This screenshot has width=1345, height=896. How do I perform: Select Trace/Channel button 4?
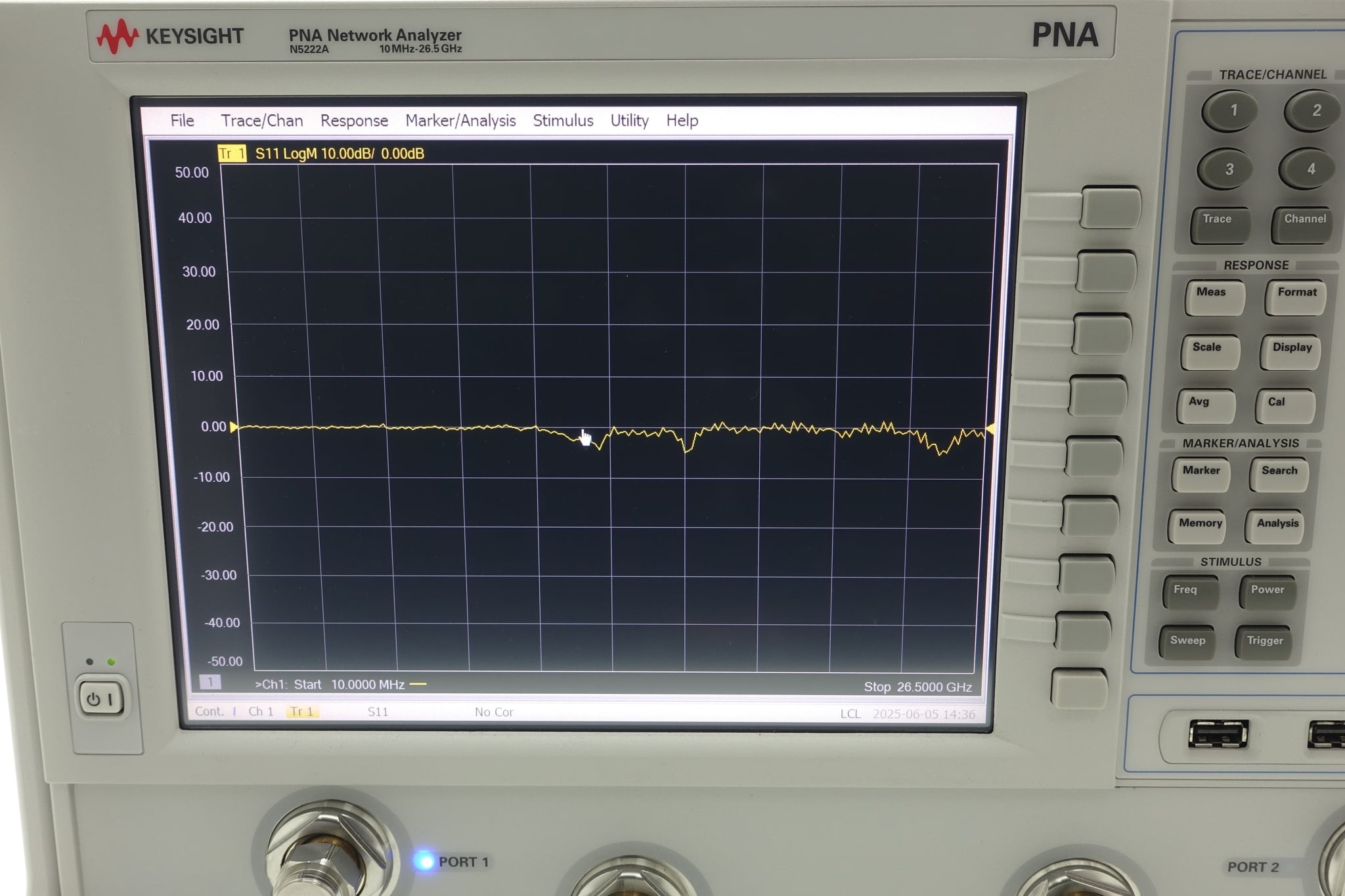point(1310,169)
